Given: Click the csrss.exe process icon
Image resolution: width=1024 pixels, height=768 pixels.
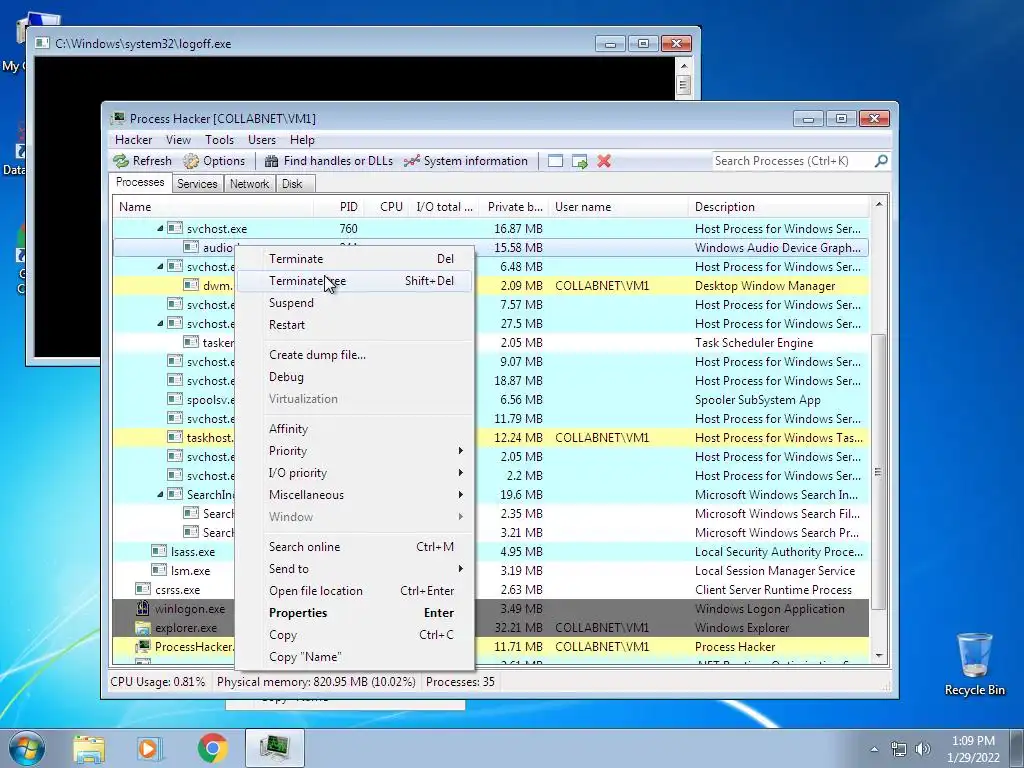Looking at the screenshot, I should click(x=142, y=589).
